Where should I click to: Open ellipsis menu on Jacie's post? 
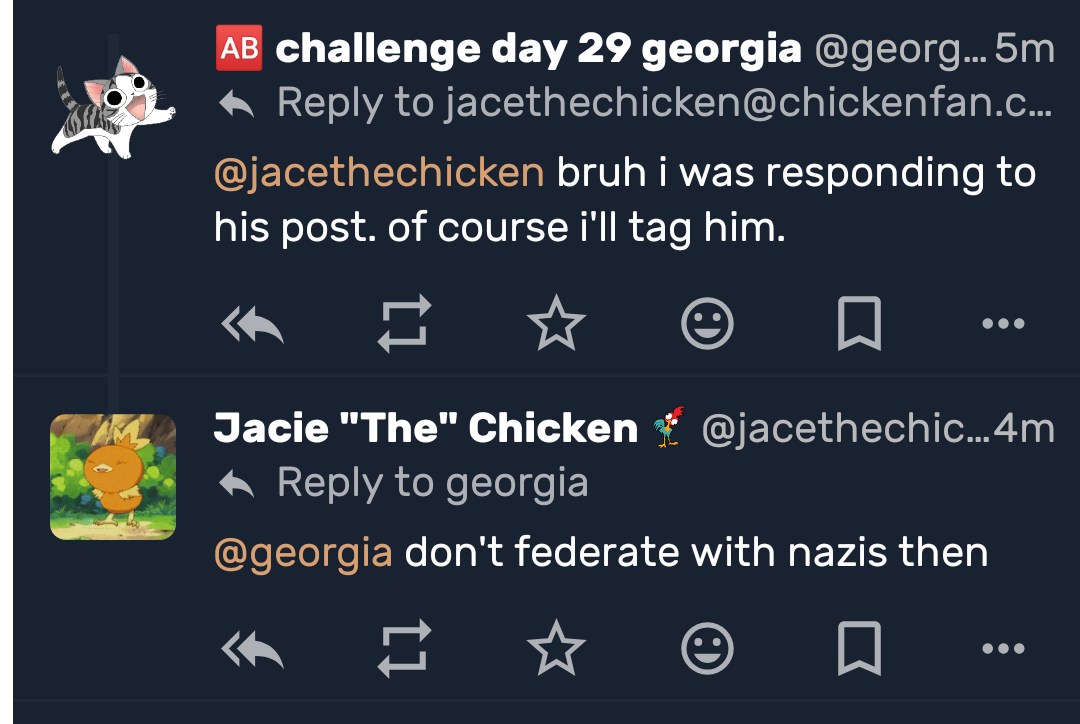click(1003, 648)
